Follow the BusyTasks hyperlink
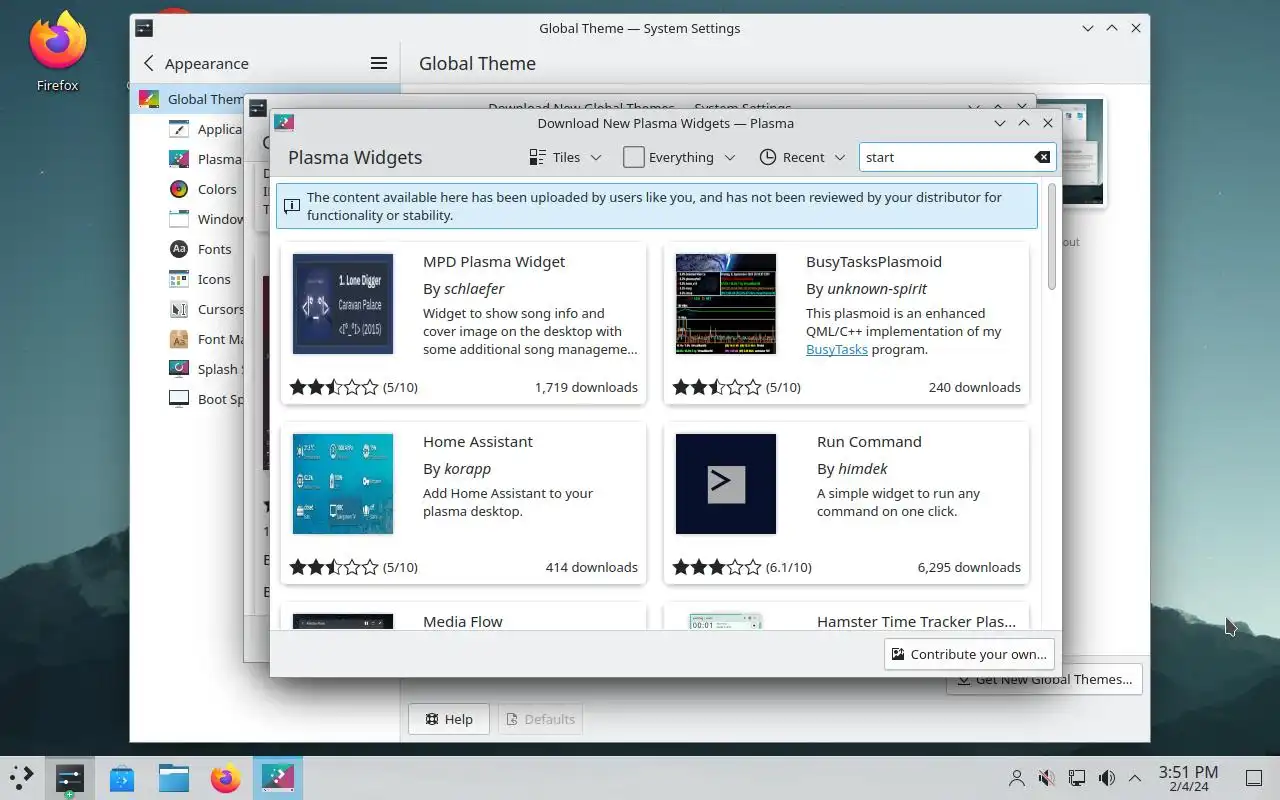 pyautogui.click(x=837, y=349)
